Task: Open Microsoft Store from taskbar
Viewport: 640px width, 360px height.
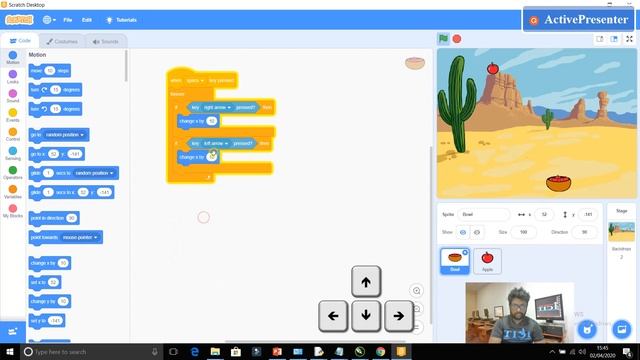Action: tap(236, 351)
